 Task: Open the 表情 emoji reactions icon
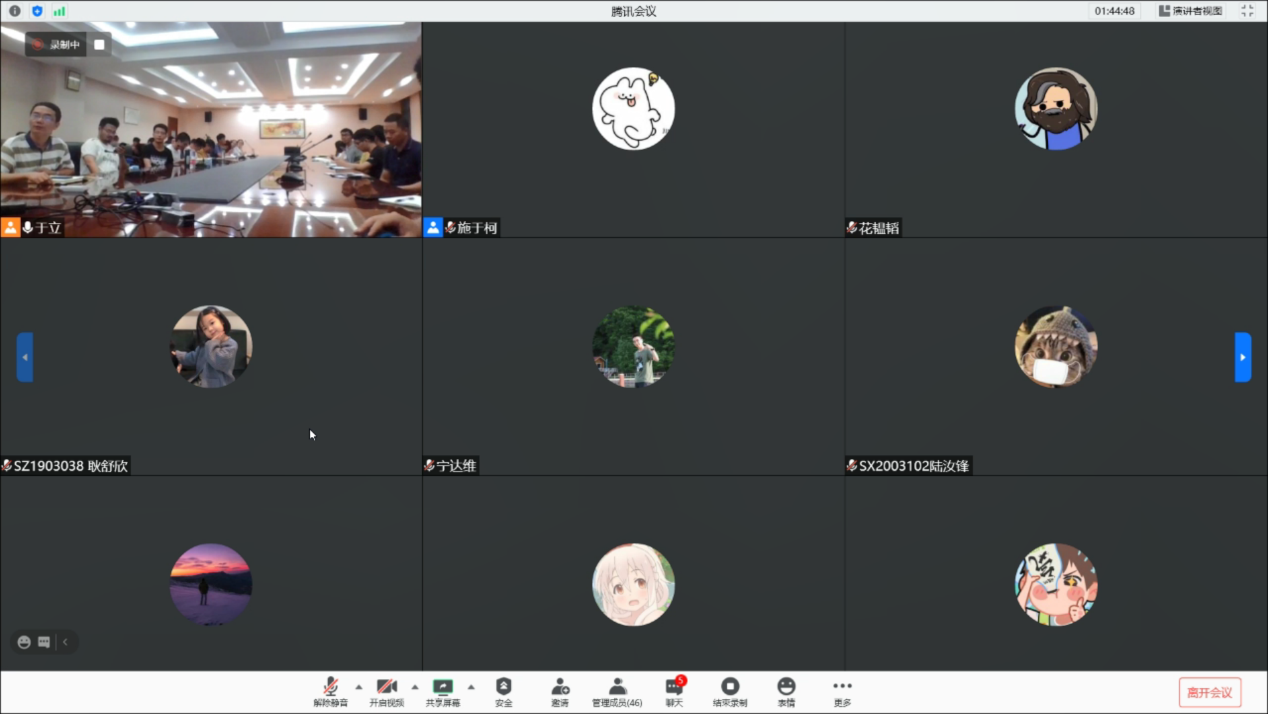pyautogui.click(x=786, y=691)
